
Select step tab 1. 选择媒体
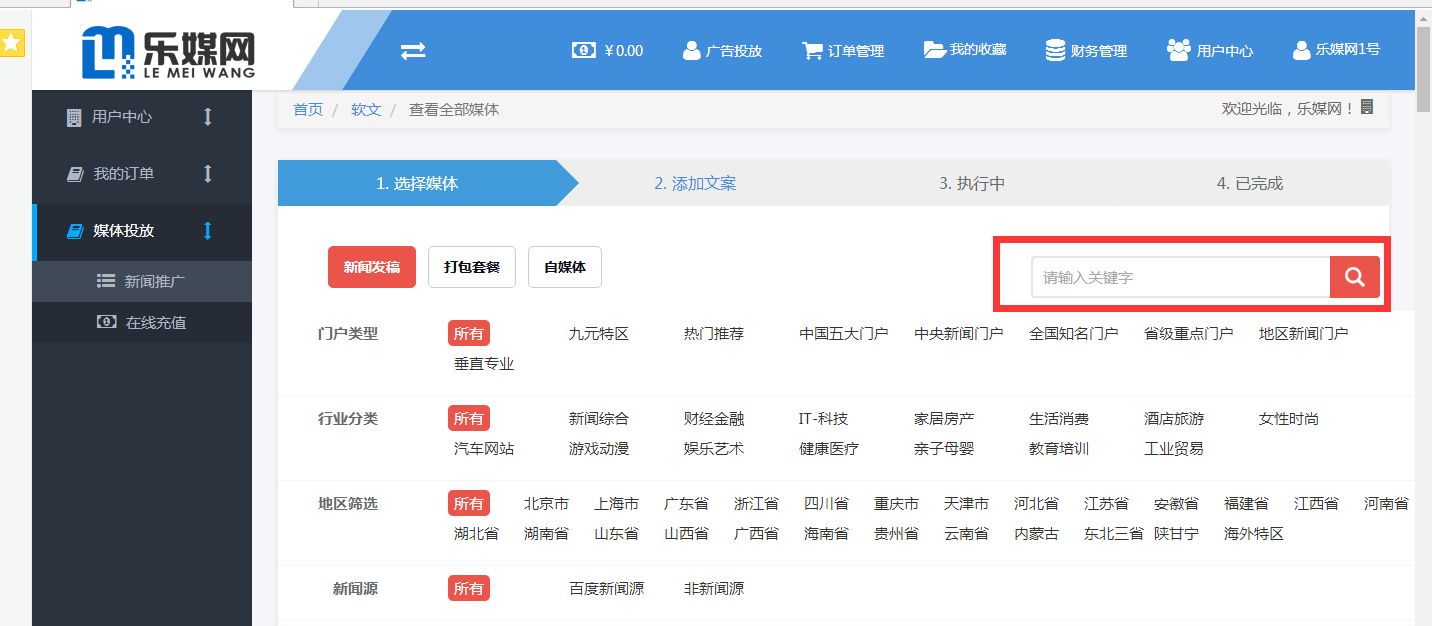(x=418, y=184)
